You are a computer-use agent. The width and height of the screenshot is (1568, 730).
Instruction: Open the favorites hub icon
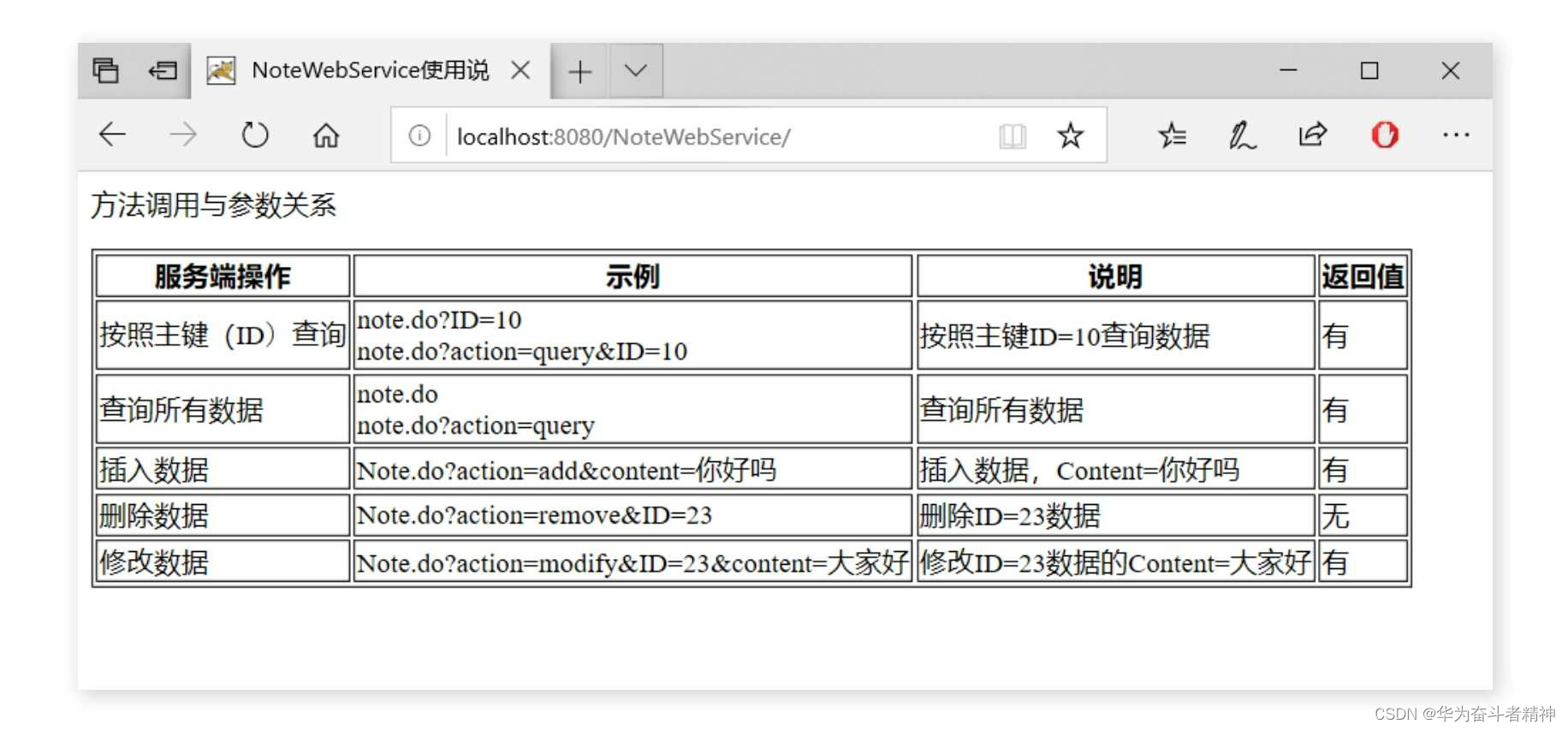[1172, 135]
